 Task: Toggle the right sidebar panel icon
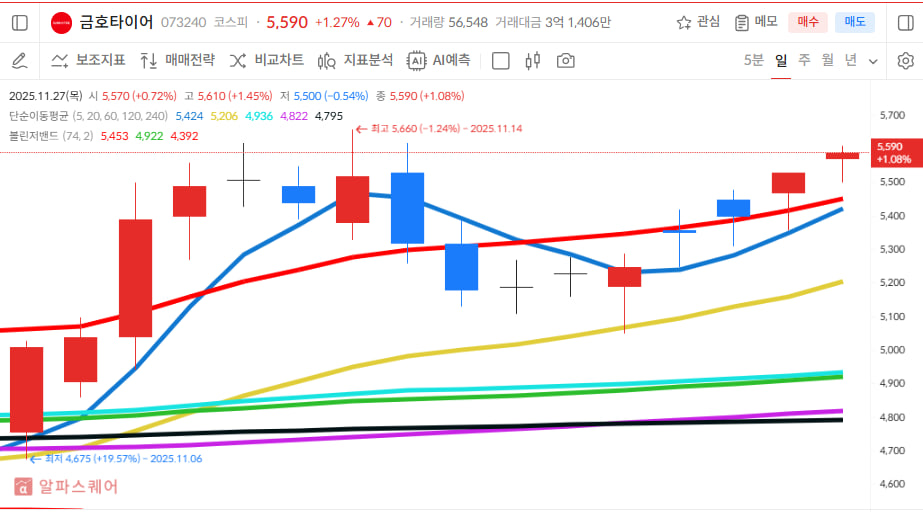904,22
